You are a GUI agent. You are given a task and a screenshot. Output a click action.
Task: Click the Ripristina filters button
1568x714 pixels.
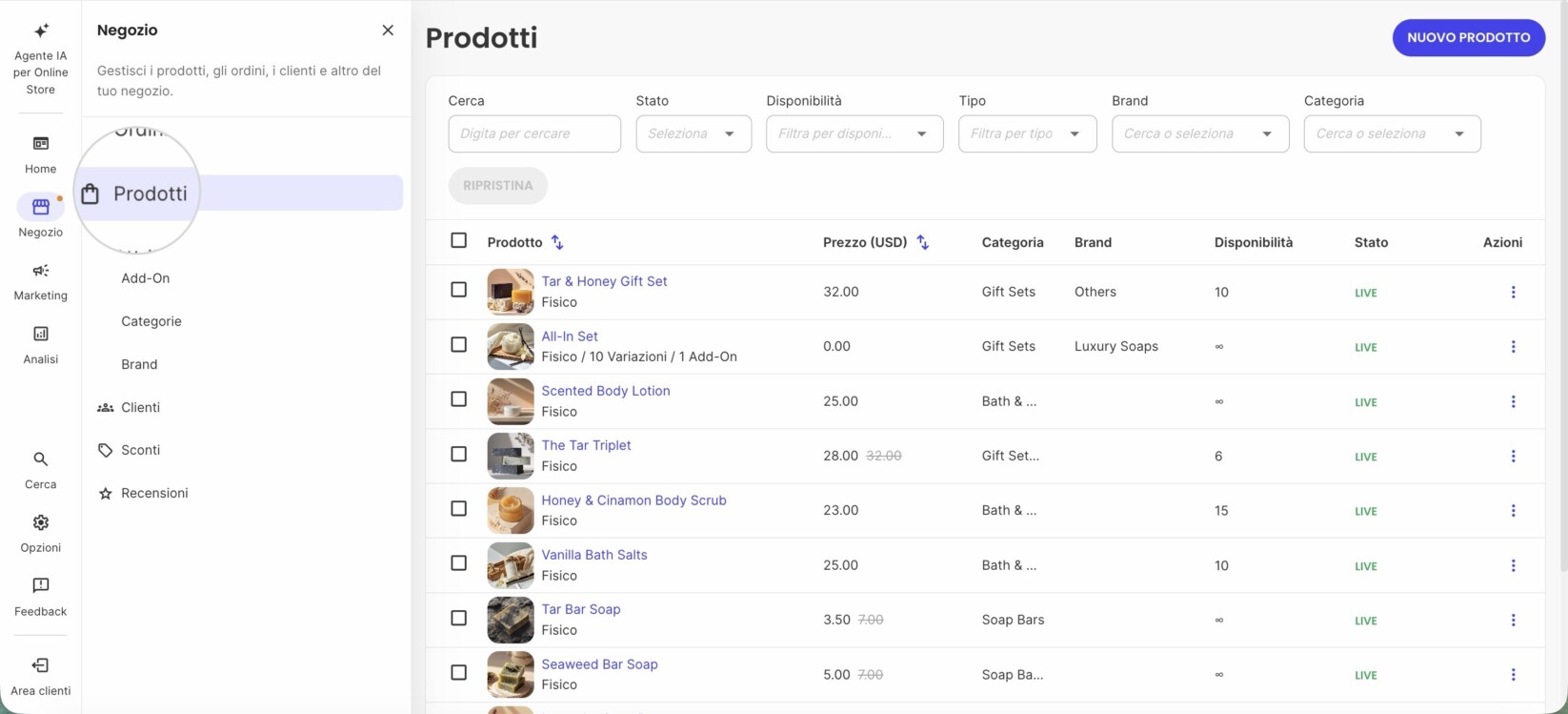tap(498, 186)
